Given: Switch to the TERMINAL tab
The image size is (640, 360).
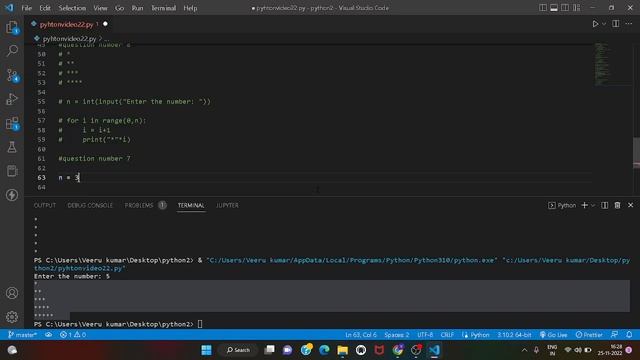Looking at the screenshot, I should point(191,205).
